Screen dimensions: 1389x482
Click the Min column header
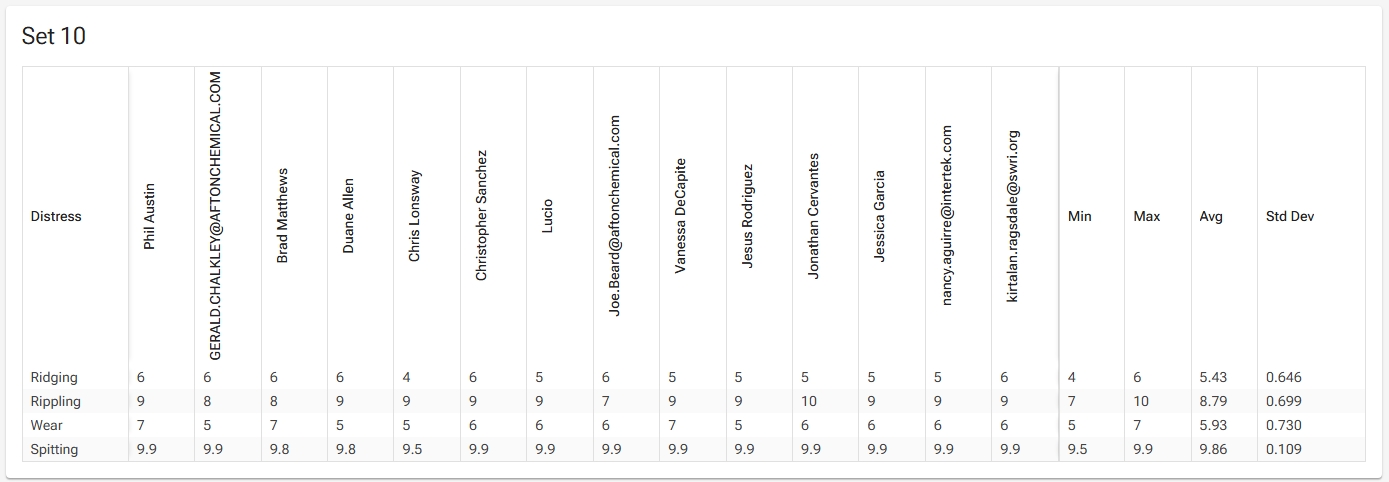pyautogui.click(x=1080, y=216)
